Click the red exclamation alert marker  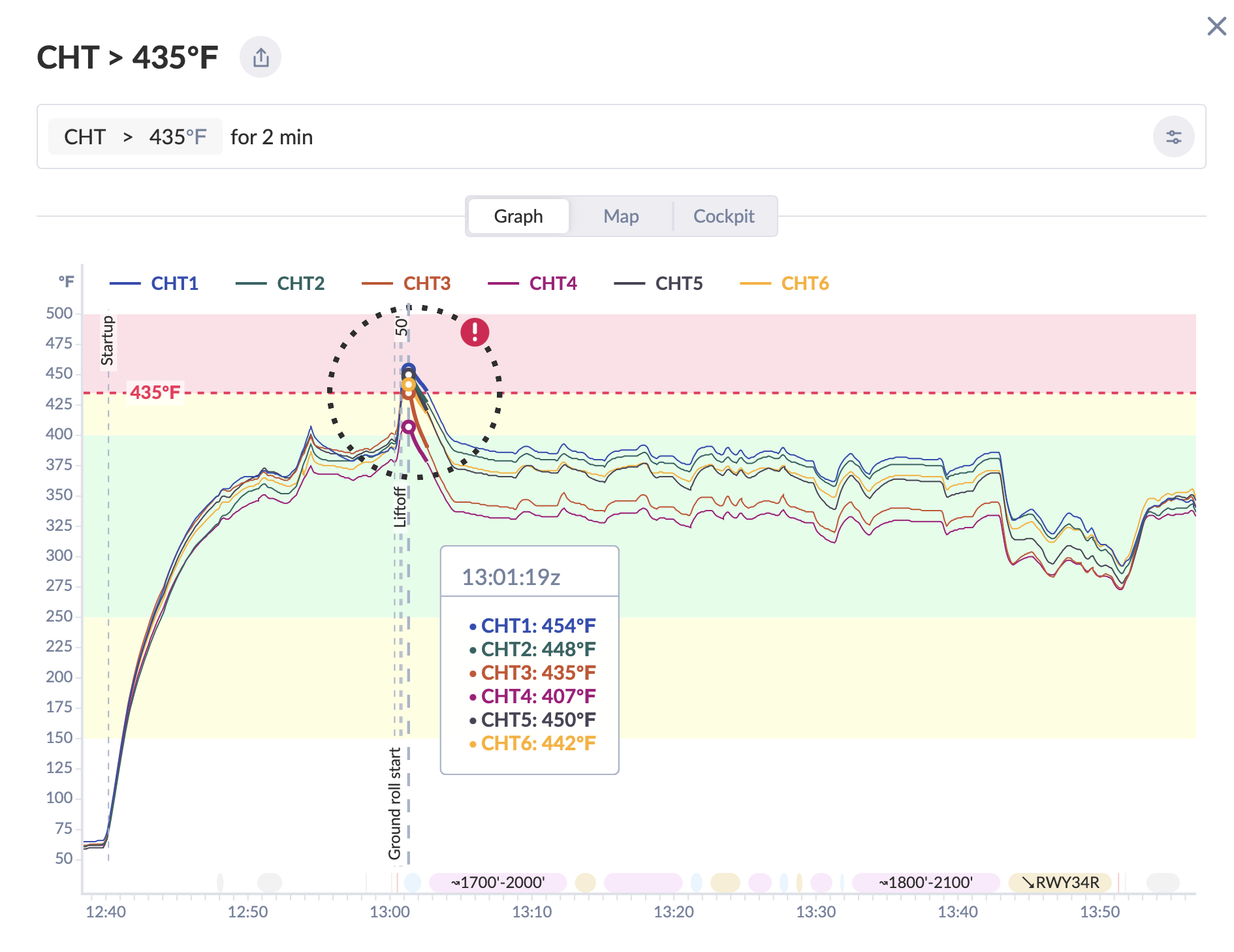click(475, 332)
